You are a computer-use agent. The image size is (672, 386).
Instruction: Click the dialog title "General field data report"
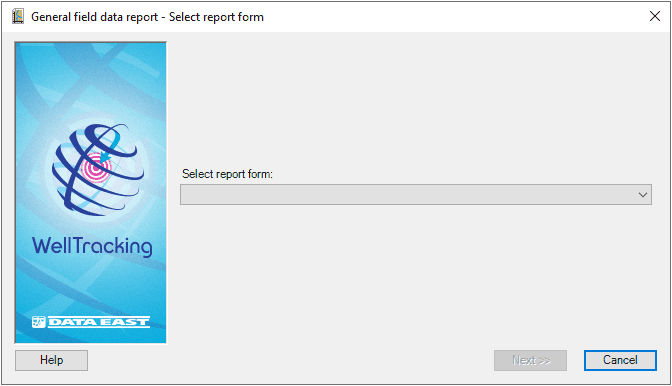(x=95, y=17)
